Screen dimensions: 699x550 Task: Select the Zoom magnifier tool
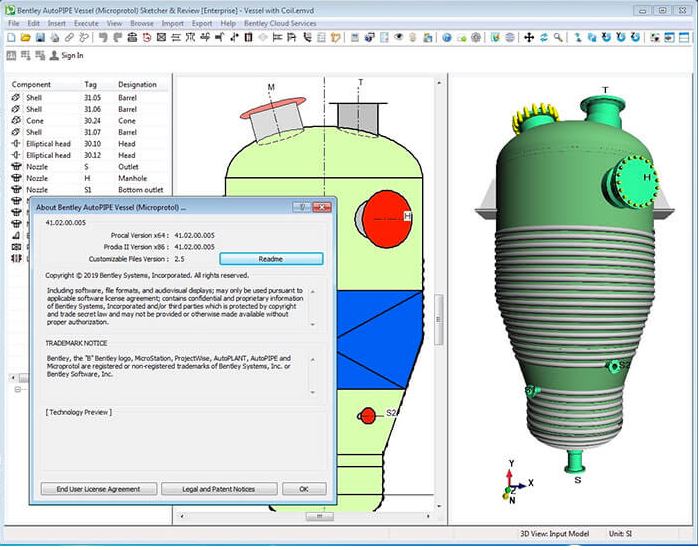click(558, 38)
